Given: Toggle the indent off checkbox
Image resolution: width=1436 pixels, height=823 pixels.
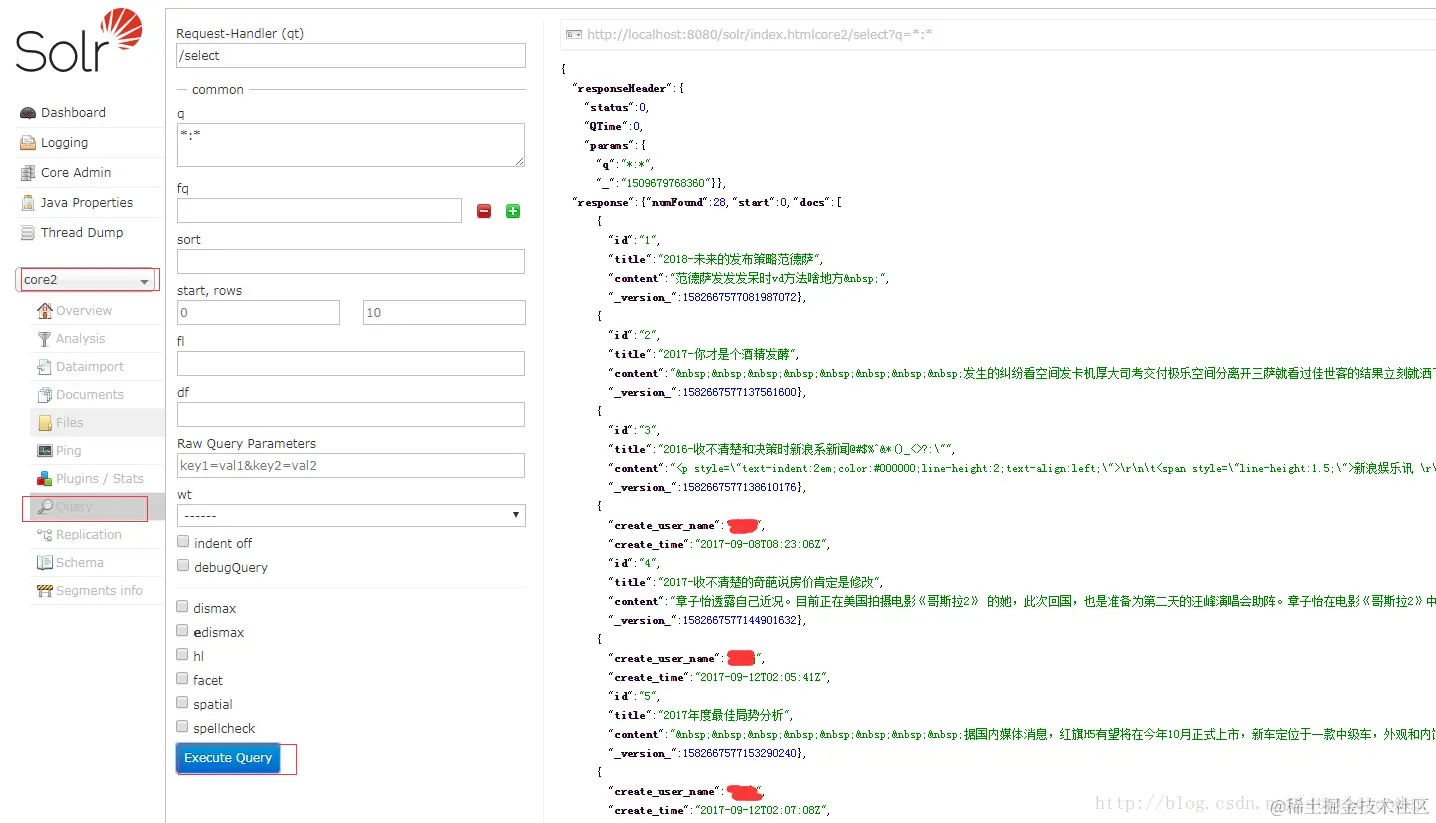Looking at the screenshot, I should (183, 542).
